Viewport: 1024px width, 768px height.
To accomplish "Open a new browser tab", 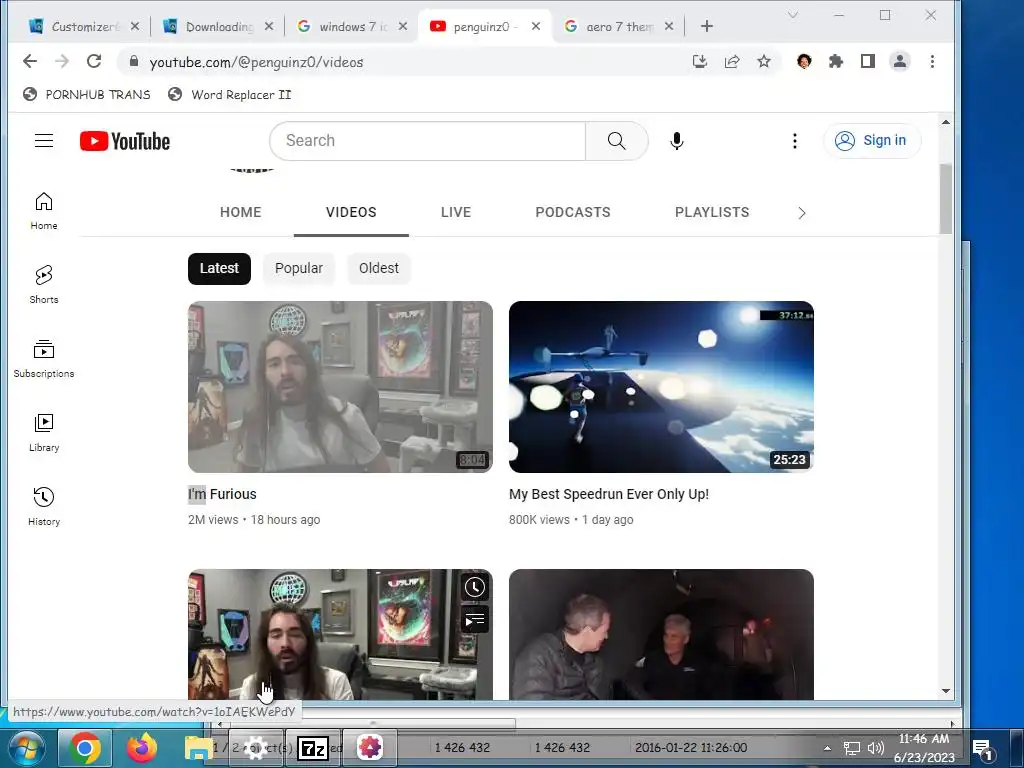I will pos(707,26).
